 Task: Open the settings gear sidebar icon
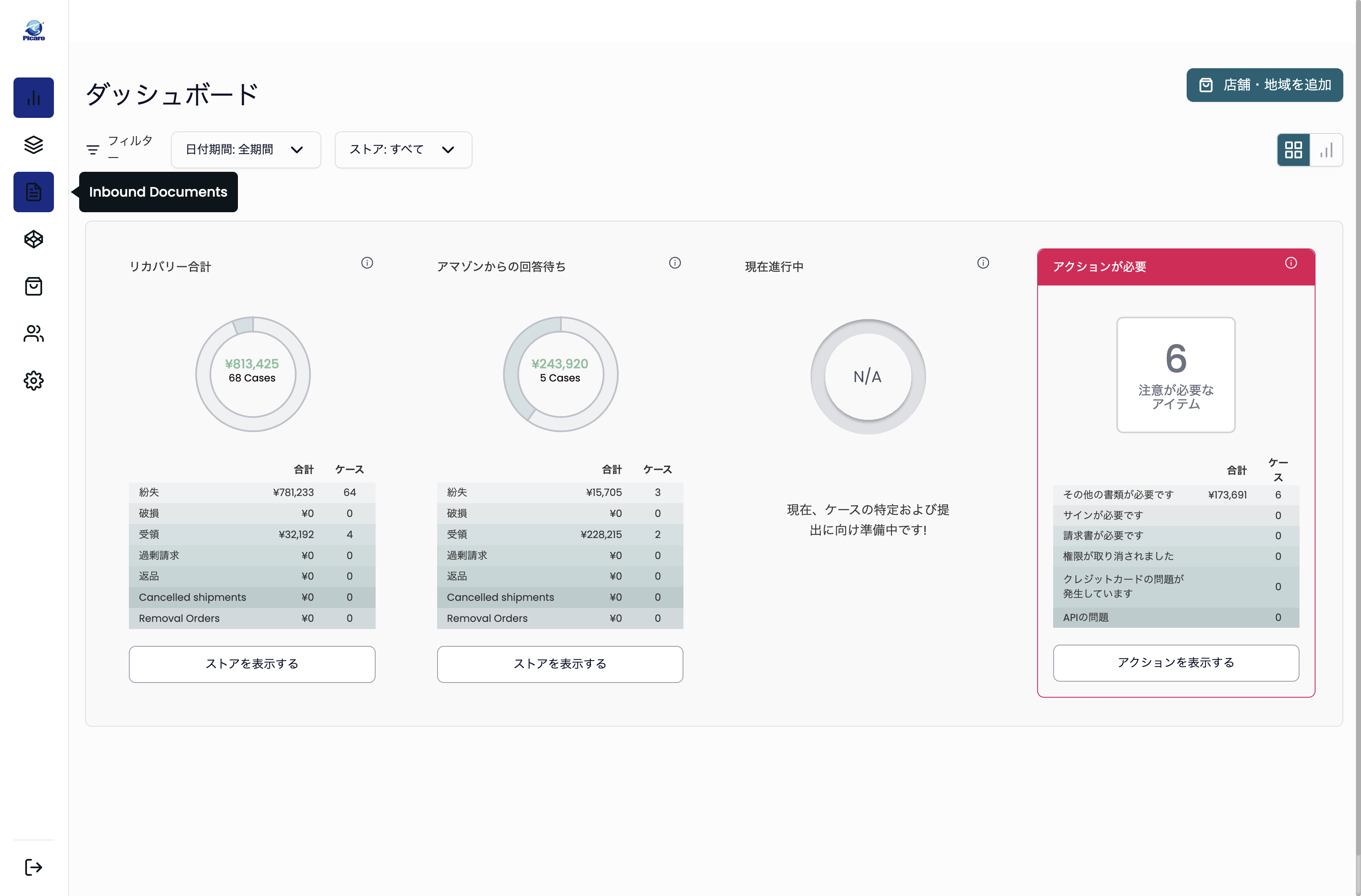[x=34, y=381]
